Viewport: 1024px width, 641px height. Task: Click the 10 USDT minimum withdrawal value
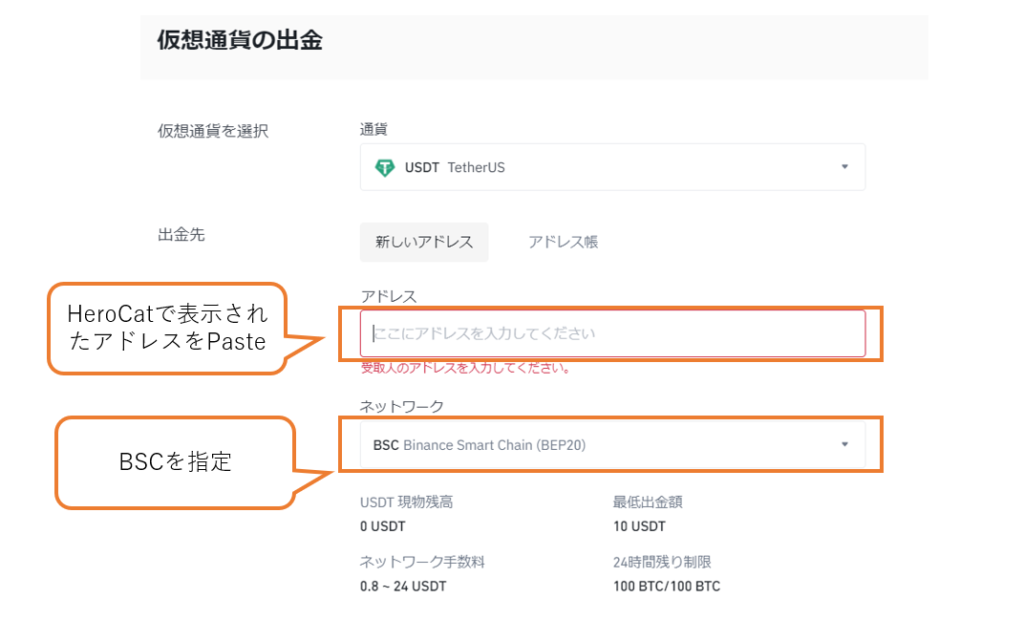point(639,526)
